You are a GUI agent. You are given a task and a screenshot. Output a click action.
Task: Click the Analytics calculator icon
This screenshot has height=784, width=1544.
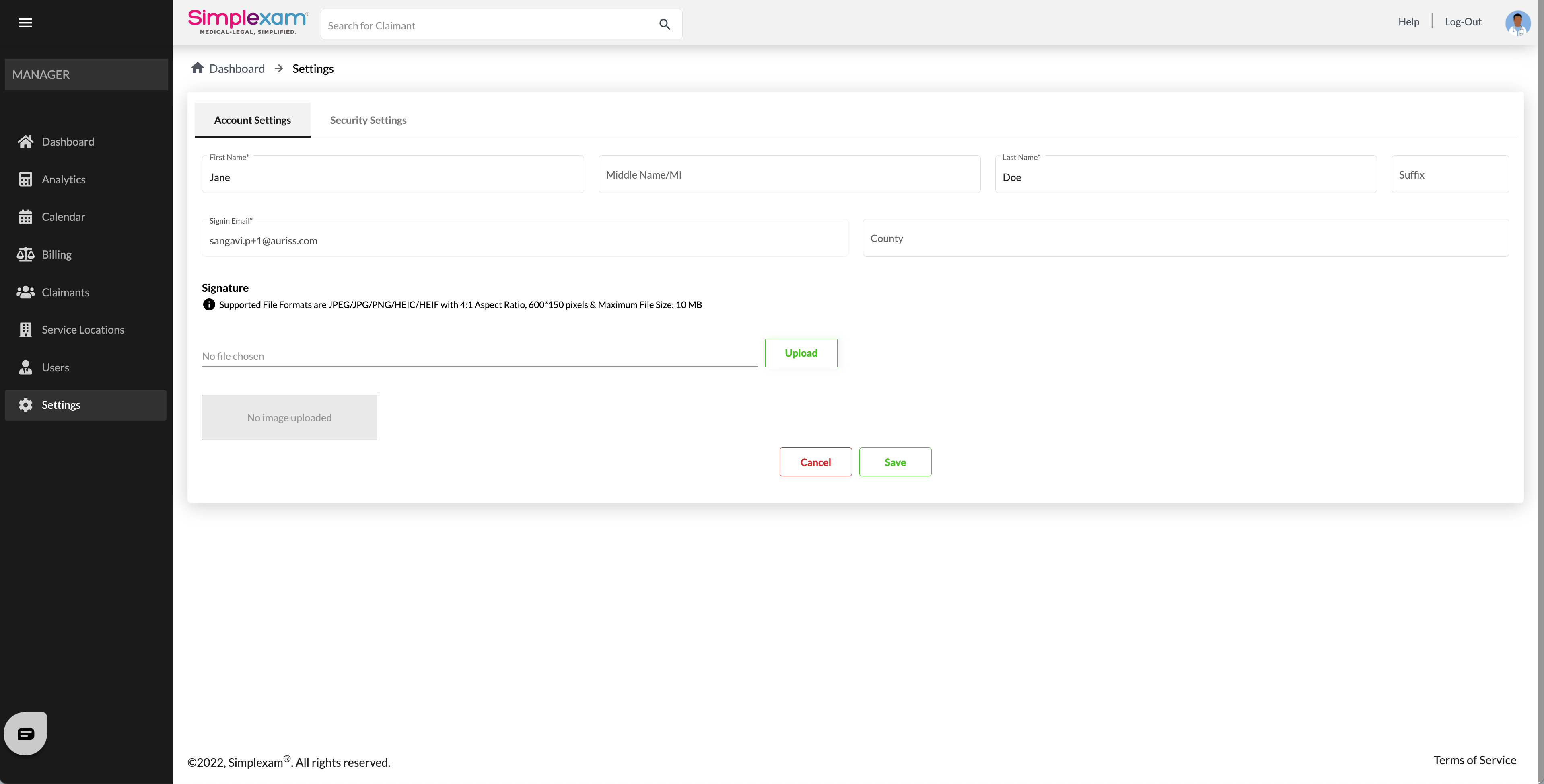25,179
